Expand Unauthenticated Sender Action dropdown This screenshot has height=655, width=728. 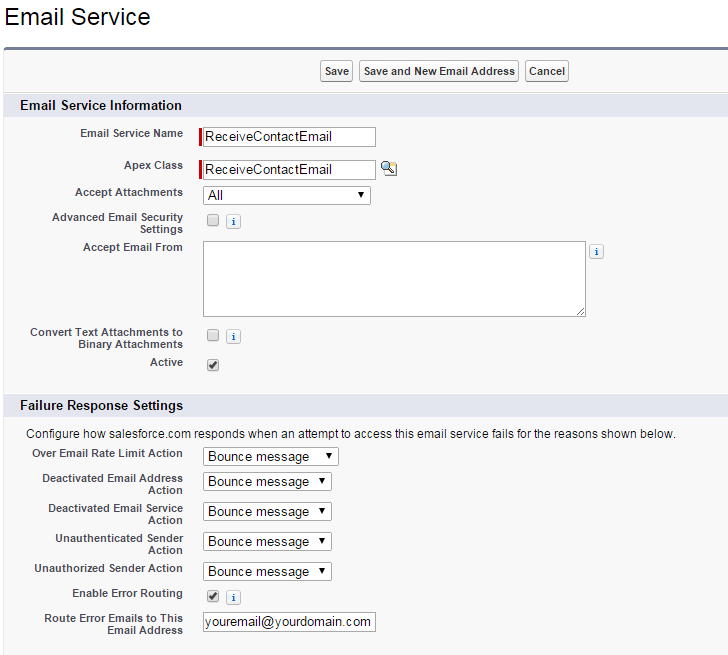click(x=267, y=541)
